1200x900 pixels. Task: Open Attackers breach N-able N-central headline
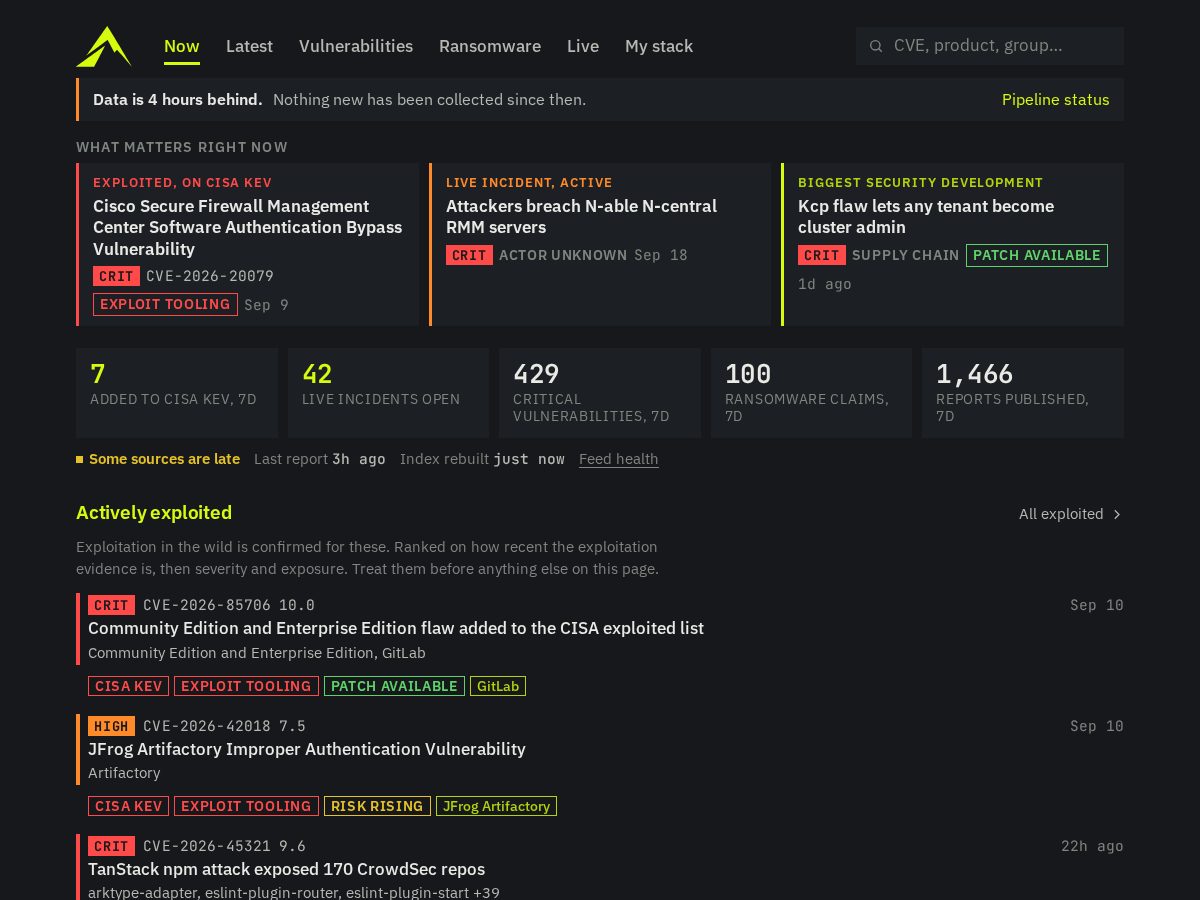581,217
